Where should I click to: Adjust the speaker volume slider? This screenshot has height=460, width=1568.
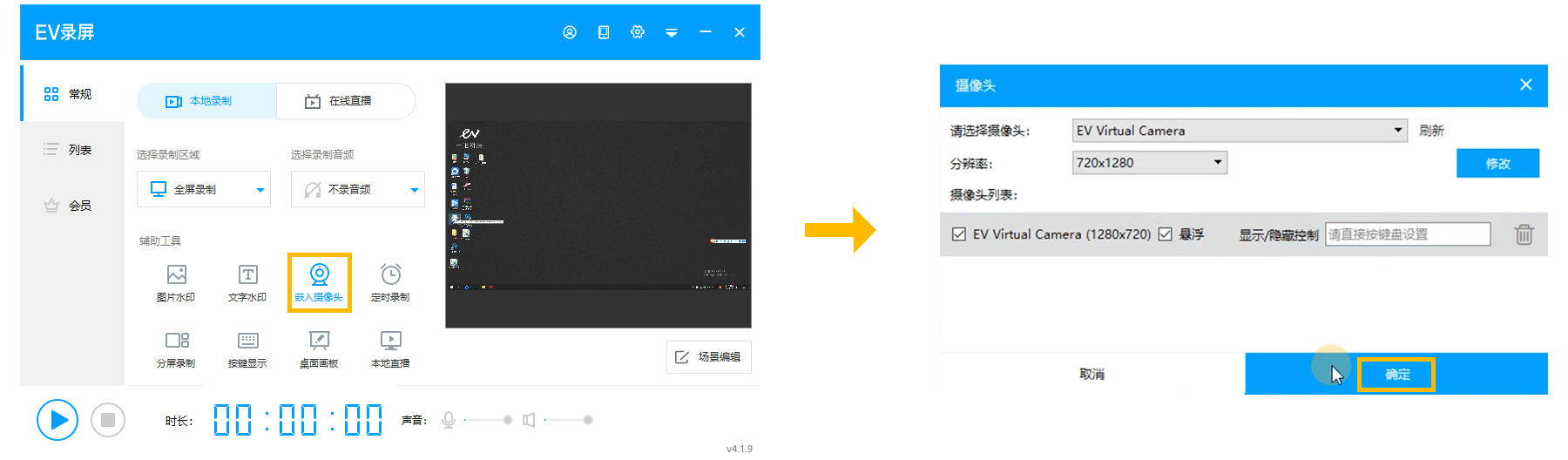pos(568,420)
